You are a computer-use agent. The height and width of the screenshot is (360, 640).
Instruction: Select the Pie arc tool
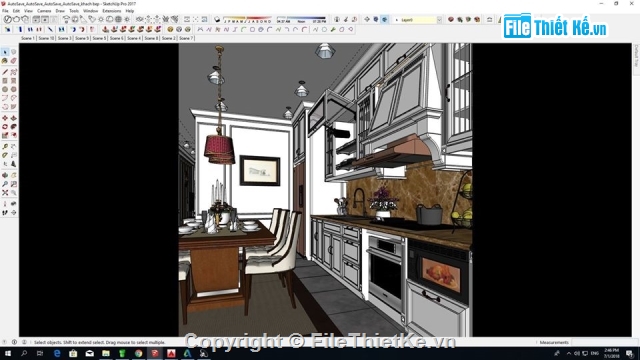[x=13, y=107]
